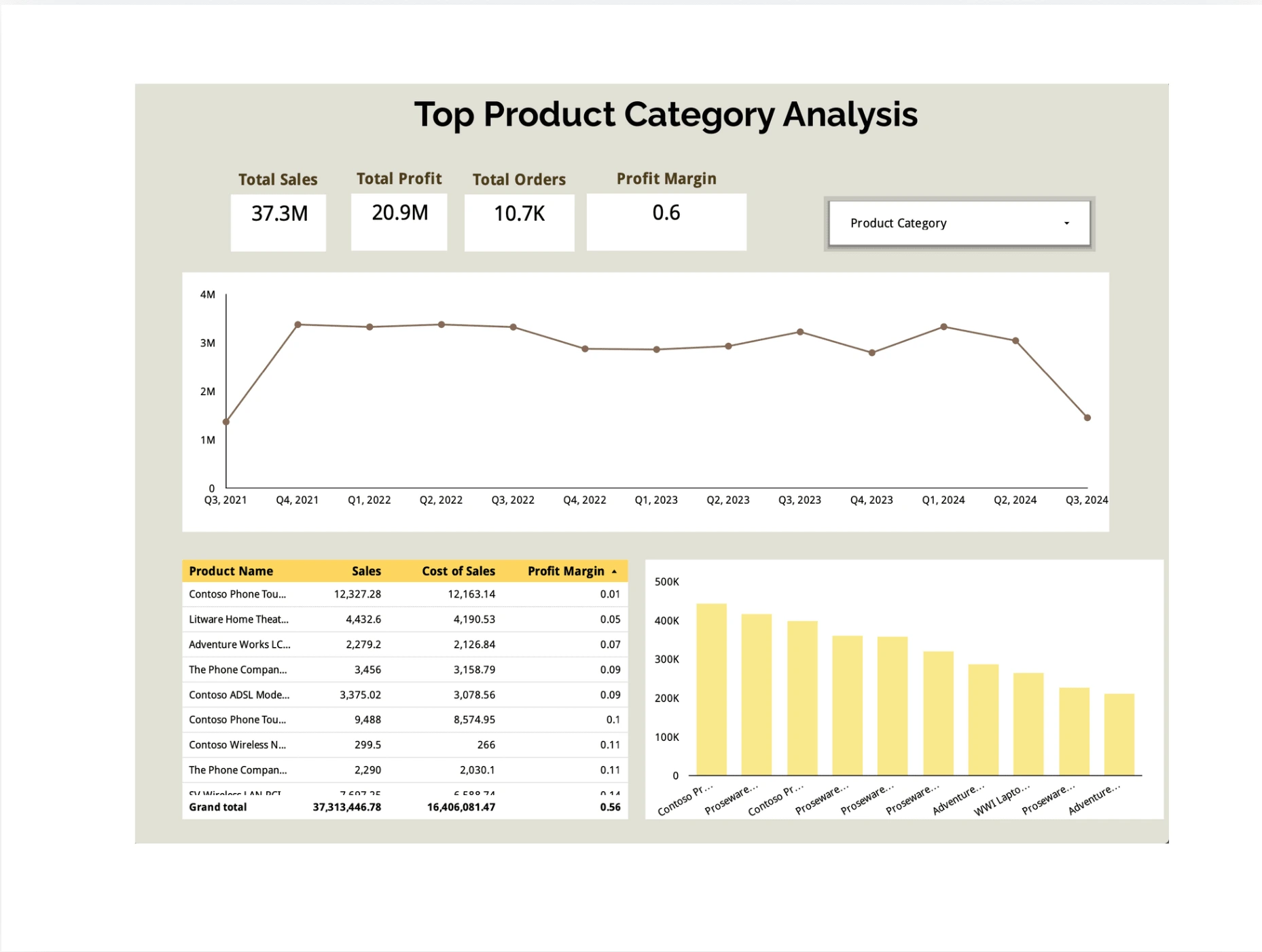Click the Total Orders 10.7K scorecard

pyautogui.click(x=519, y=222)
